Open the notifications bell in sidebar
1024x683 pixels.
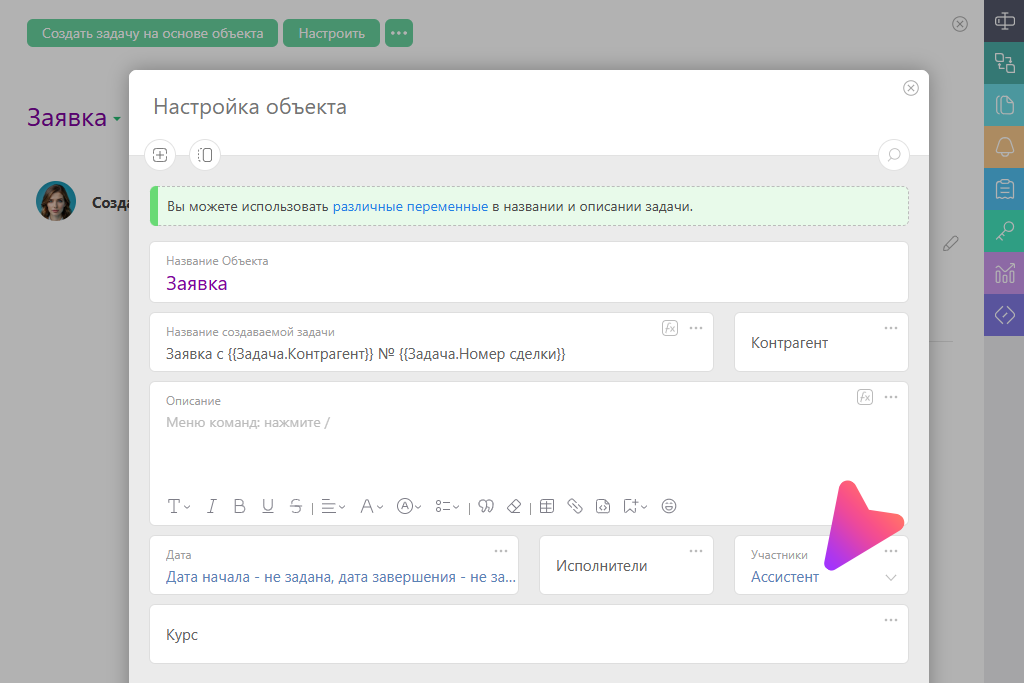click(1004, 149)
